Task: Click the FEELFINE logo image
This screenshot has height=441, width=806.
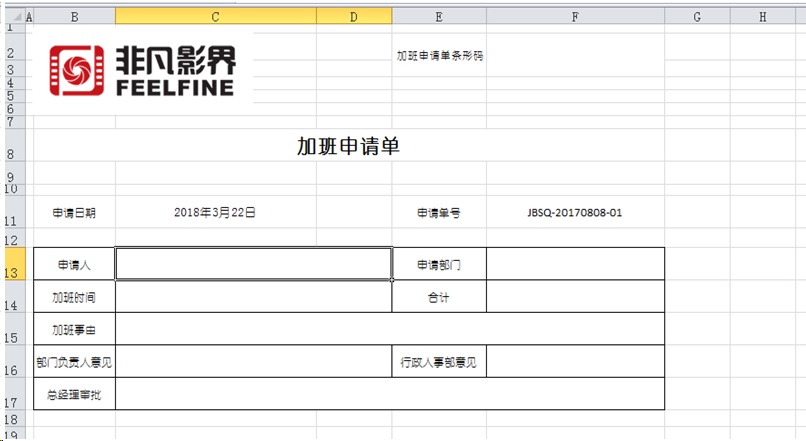Action: [x=142, y=68]
